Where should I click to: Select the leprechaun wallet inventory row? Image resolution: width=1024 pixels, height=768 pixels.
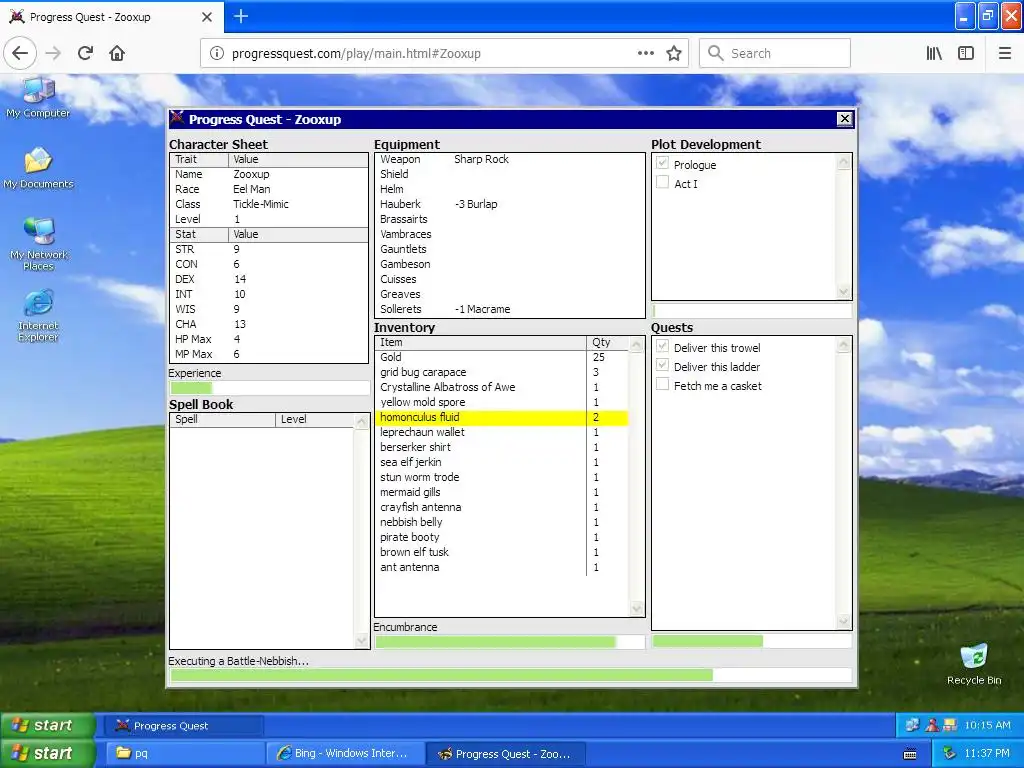502,432
